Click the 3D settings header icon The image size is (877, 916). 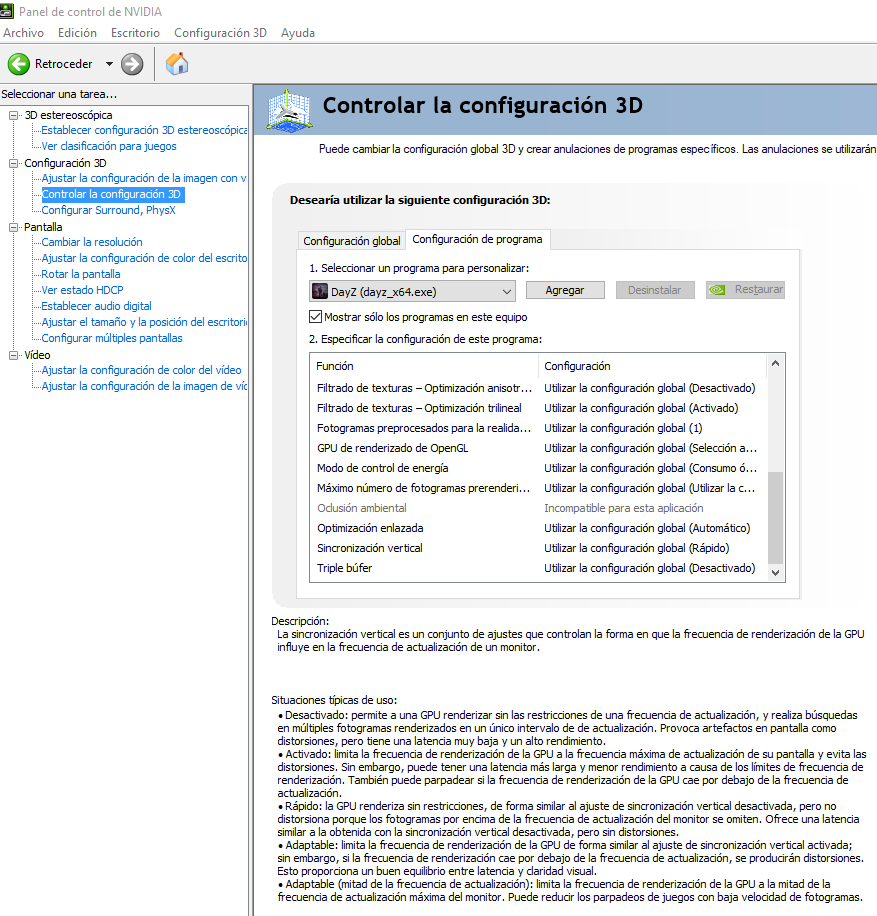[x=289, y=110]
